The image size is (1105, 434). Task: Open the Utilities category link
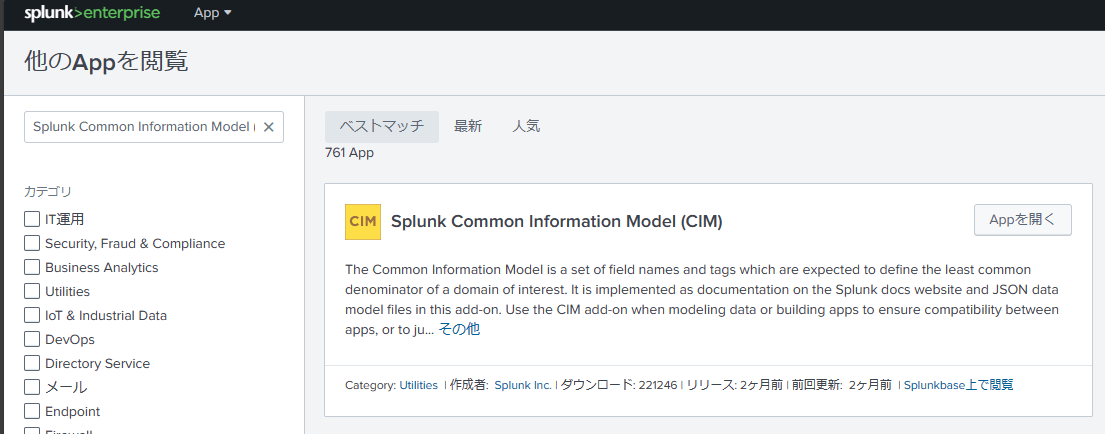click(419, 385)
